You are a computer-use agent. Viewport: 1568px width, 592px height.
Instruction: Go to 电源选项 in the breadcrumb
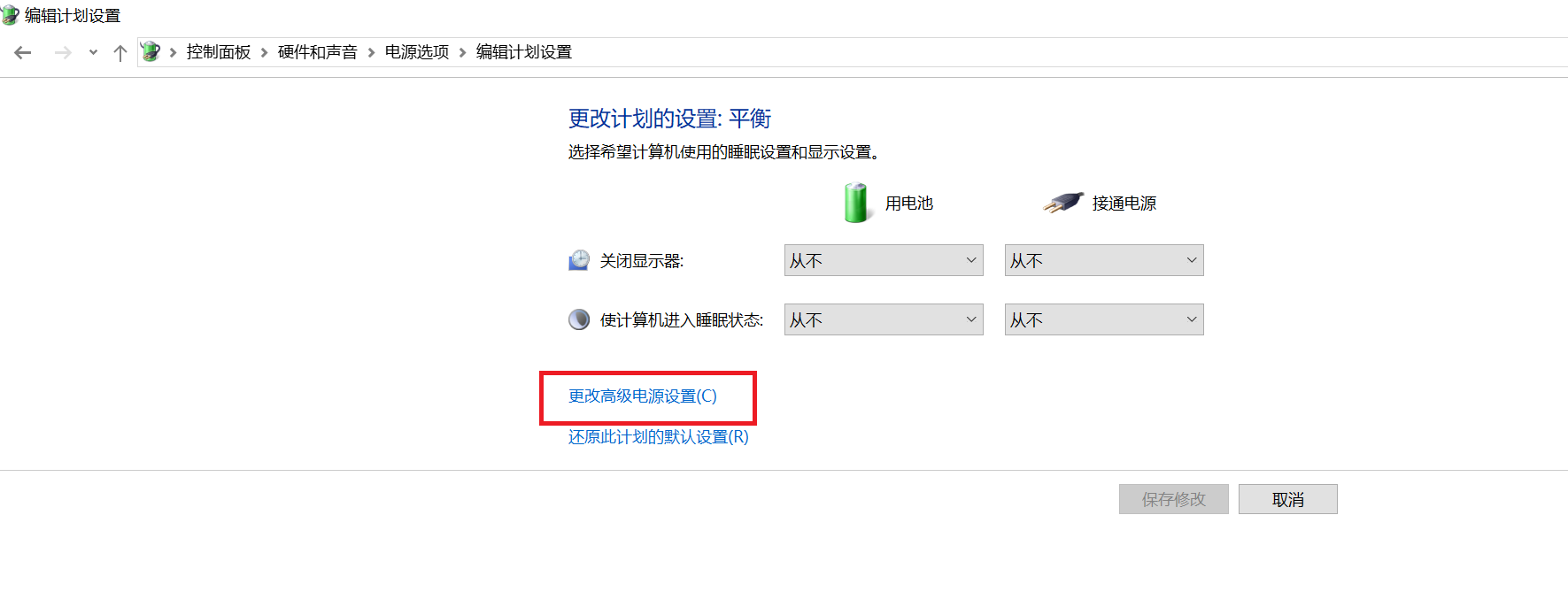(x=417, y=52)
